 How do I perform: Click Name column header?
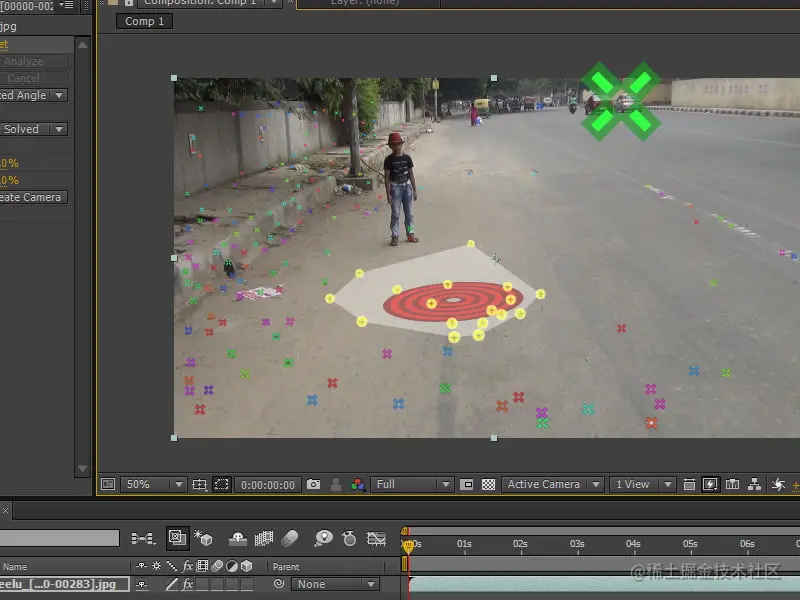pos(15,566)
